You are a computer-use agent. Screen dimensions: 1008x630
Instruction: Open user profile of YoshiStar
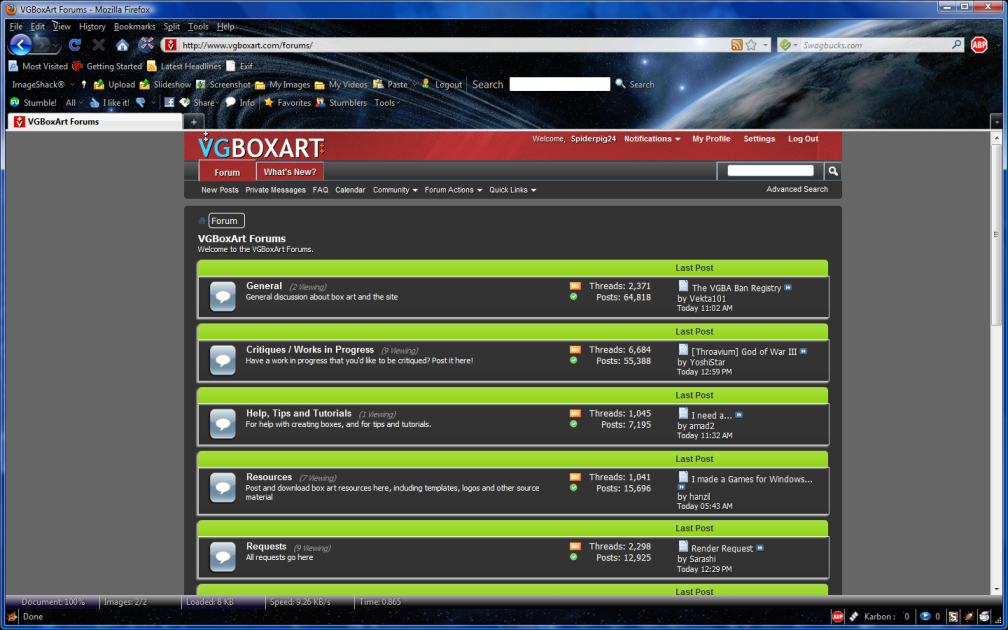[x=707, y=363]
